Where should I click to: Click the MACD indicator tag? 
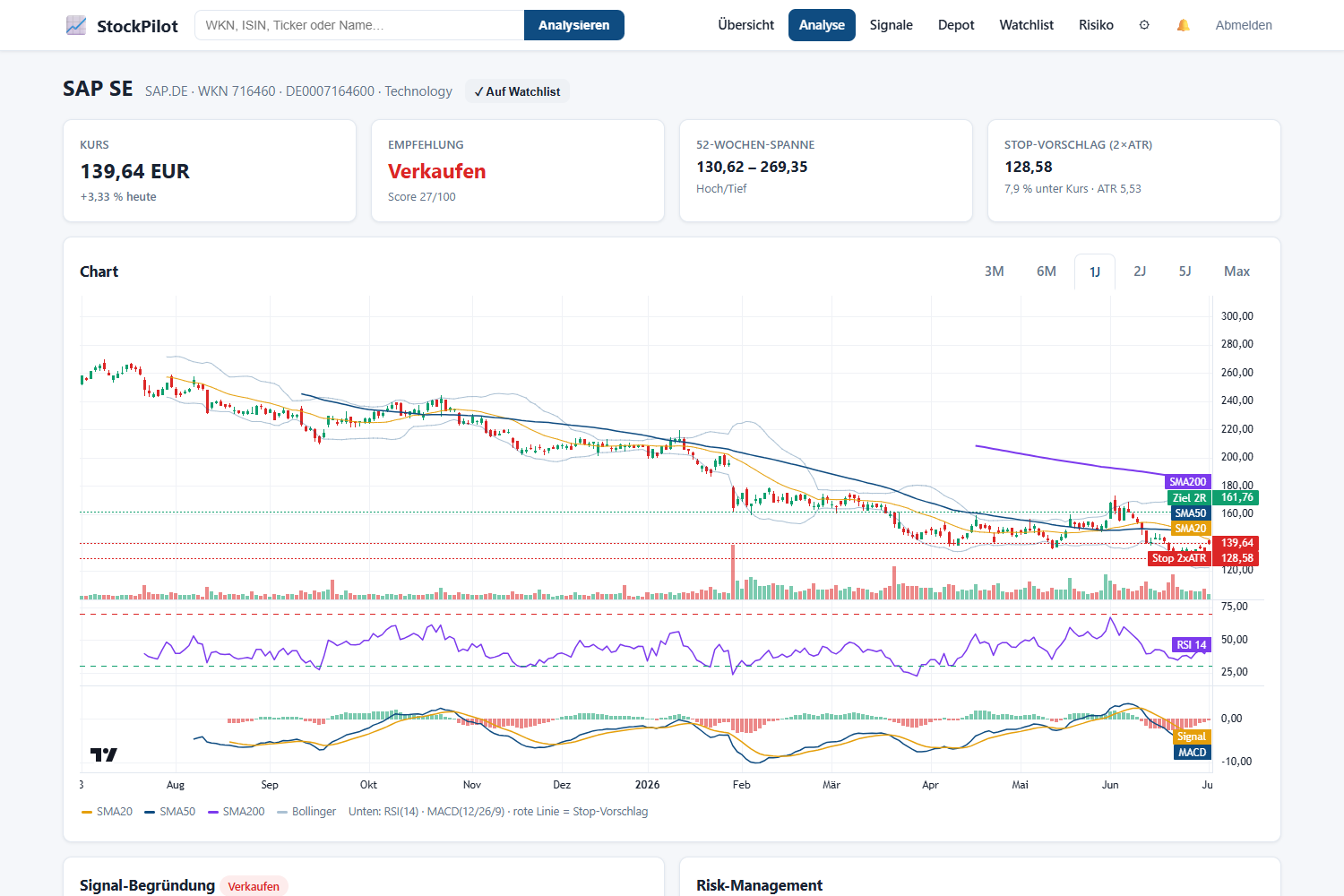1193,753
